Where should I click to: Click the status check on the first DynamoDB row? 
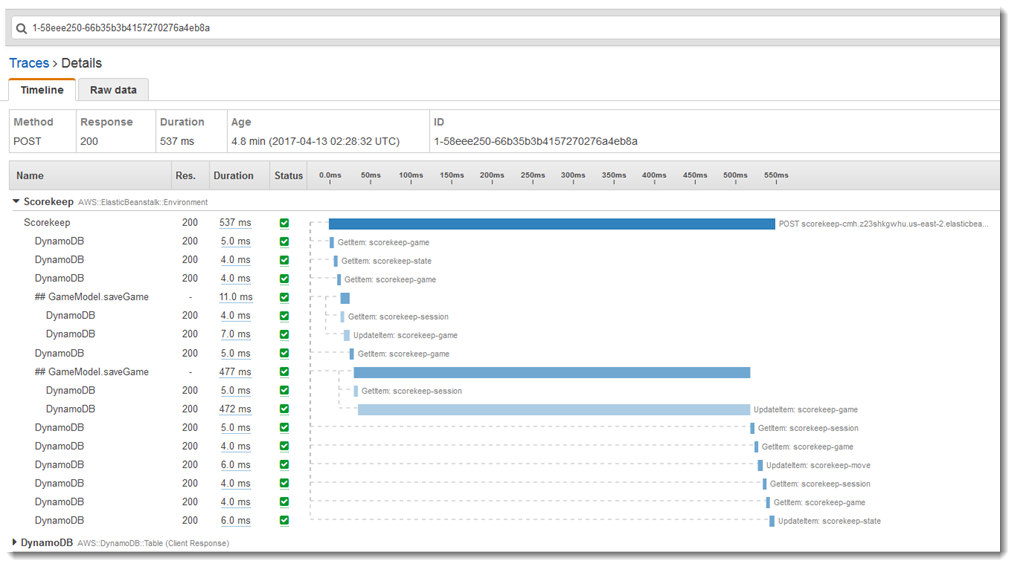tap(284, 241)
